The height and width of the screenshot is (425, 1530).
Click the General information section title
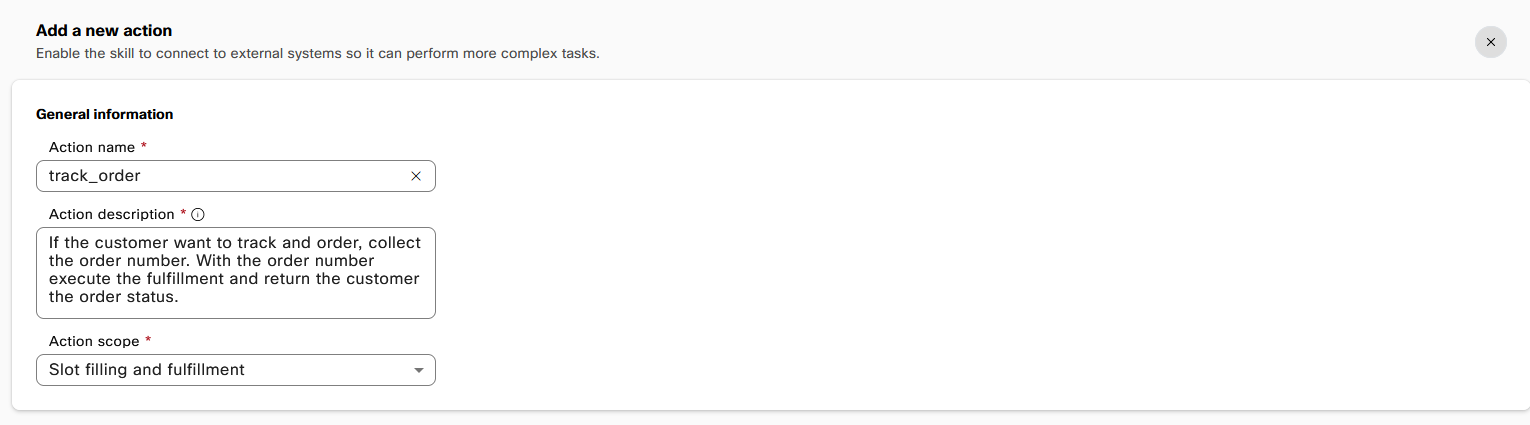(104, 114)
